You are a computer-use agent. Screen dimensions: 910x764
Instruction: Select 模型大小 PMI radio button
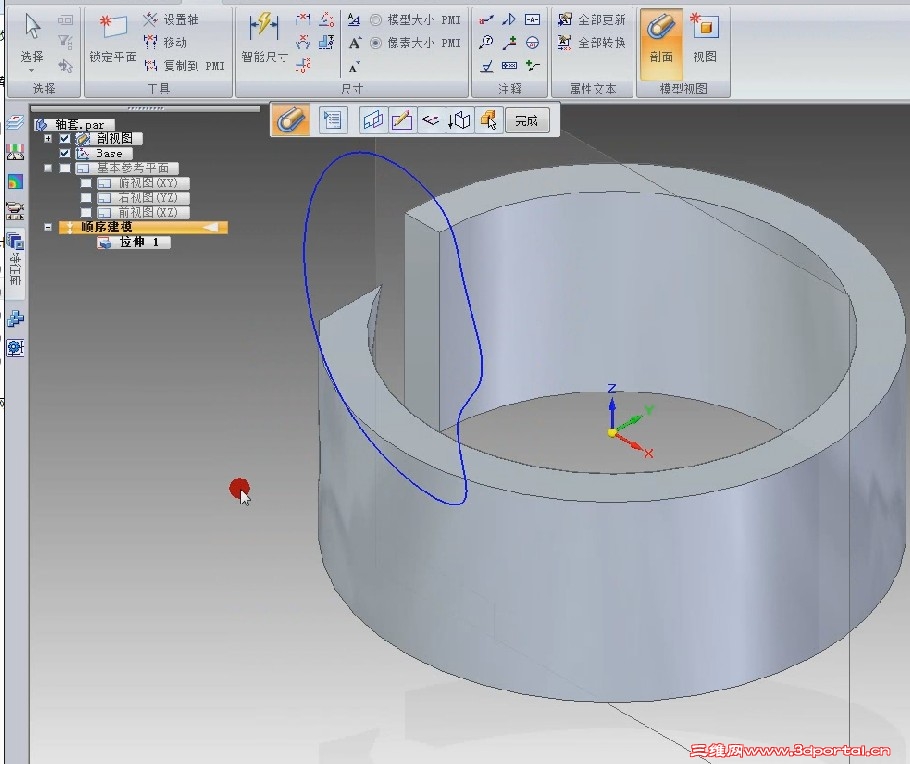(376, 20)
